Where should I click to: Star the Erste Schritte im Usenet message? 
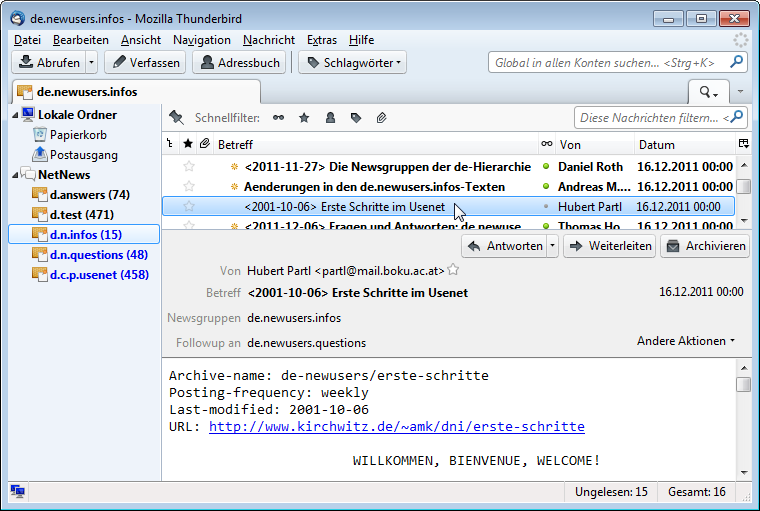(x=188, y=206)
